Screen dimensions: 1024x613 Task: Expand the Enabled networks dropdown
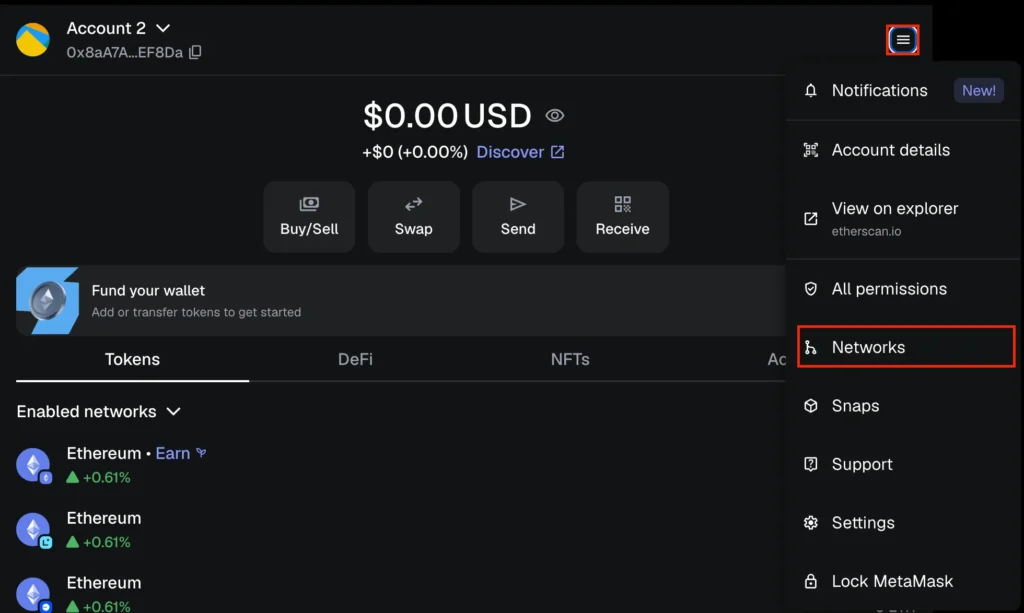pos(173,412)
